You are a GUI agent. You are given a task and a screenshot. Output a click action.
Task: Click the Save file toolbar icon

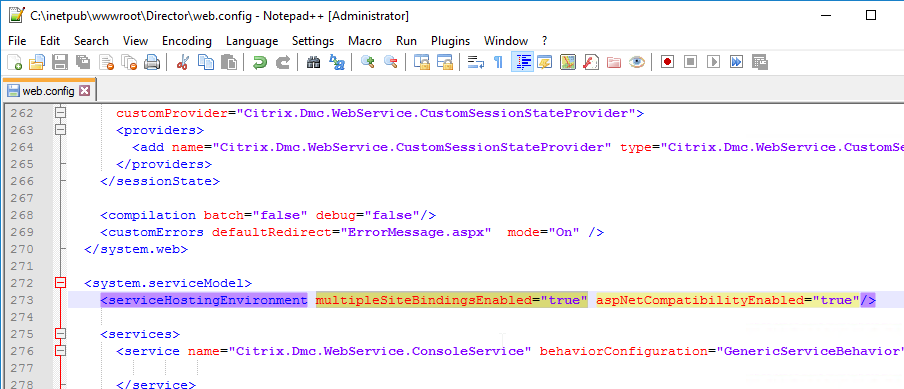(x=61, y=62)
